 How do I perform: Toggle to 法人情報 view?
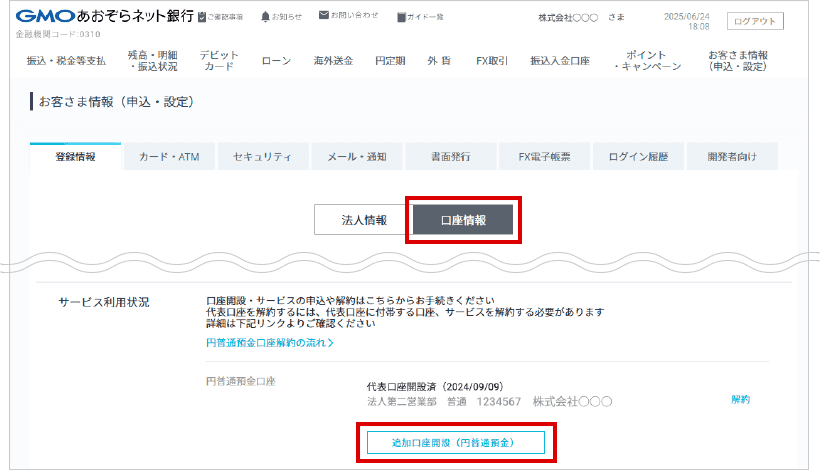pos(358,220)
